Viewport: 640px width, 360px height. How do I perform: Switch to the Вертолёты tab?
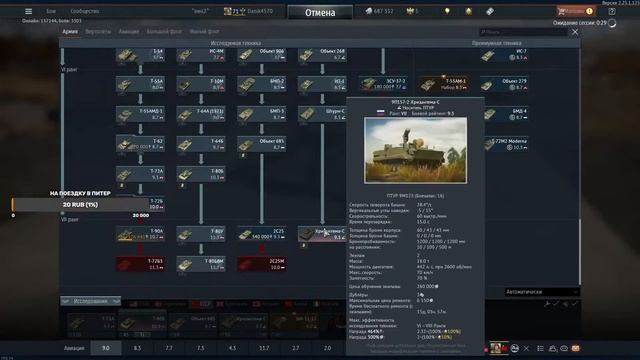pyautogui.click(x=98, y=31)
